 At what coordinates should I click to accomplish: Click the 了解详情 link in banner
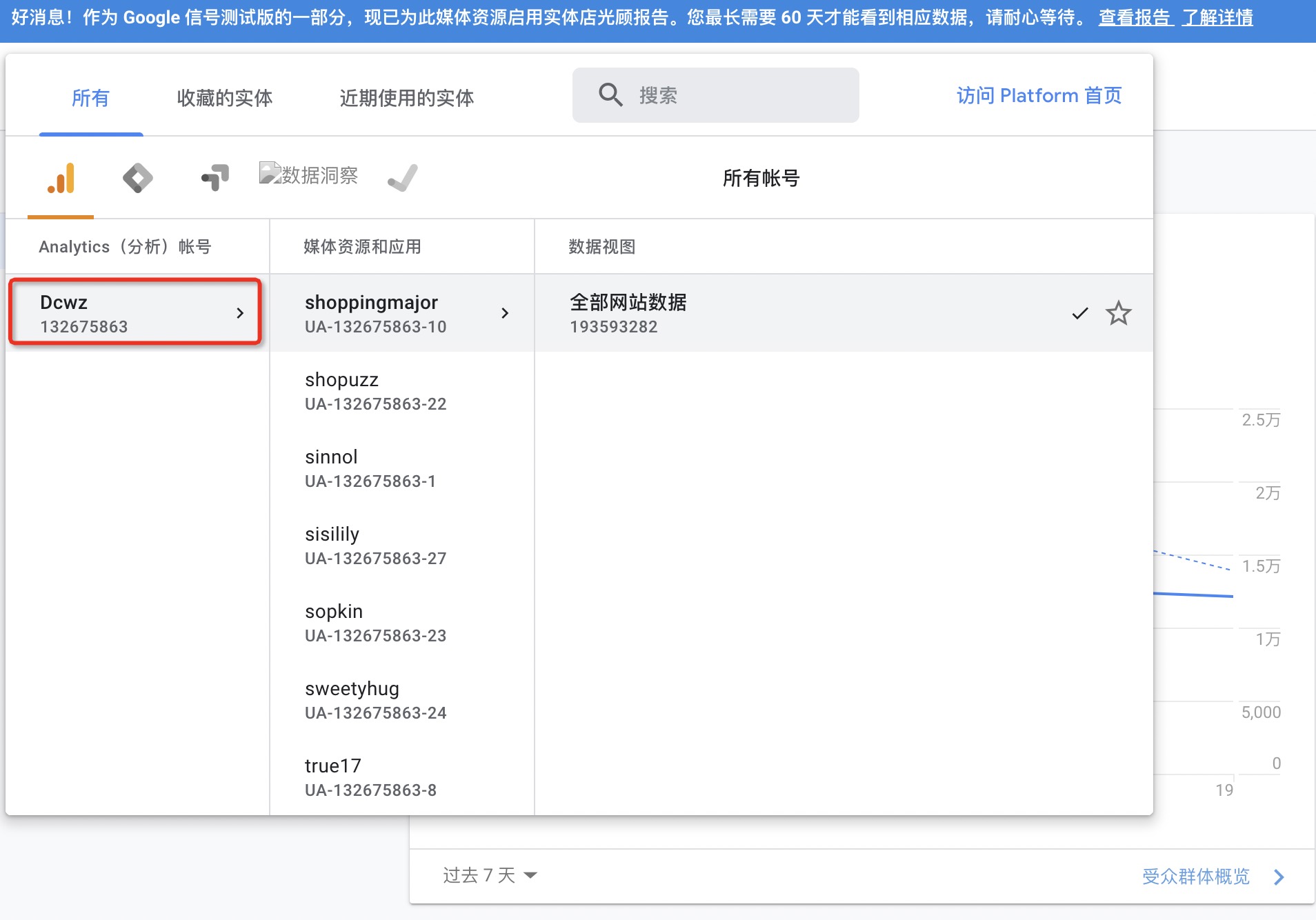click(1217, 17)
